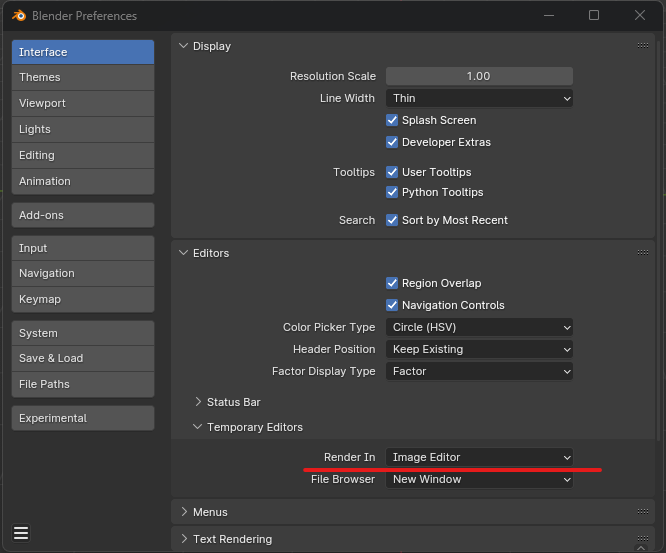The image size is (666, 553).
Task: Click the Blender logo icon in title bar
Action: [x=19, y=16]
